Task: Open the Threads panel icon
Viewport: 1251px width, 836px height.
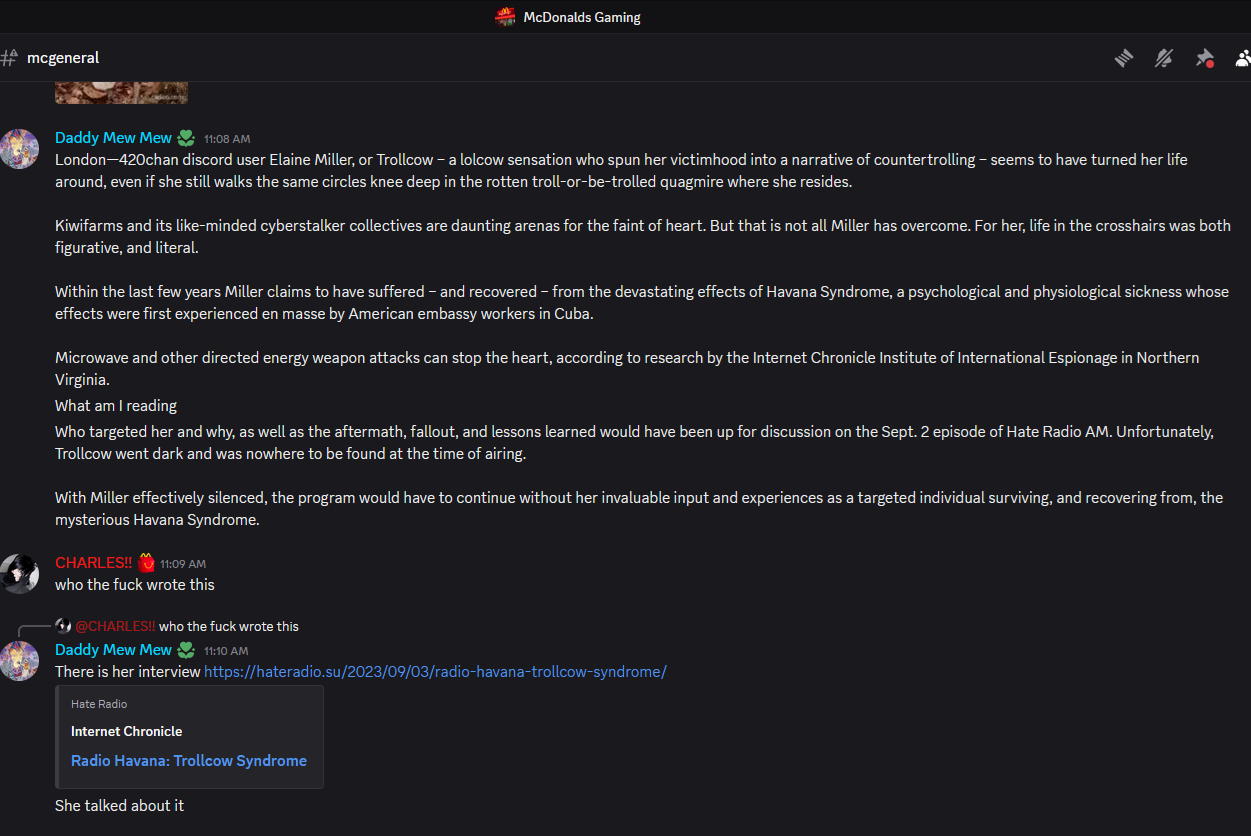Action: pos(1124,58)
